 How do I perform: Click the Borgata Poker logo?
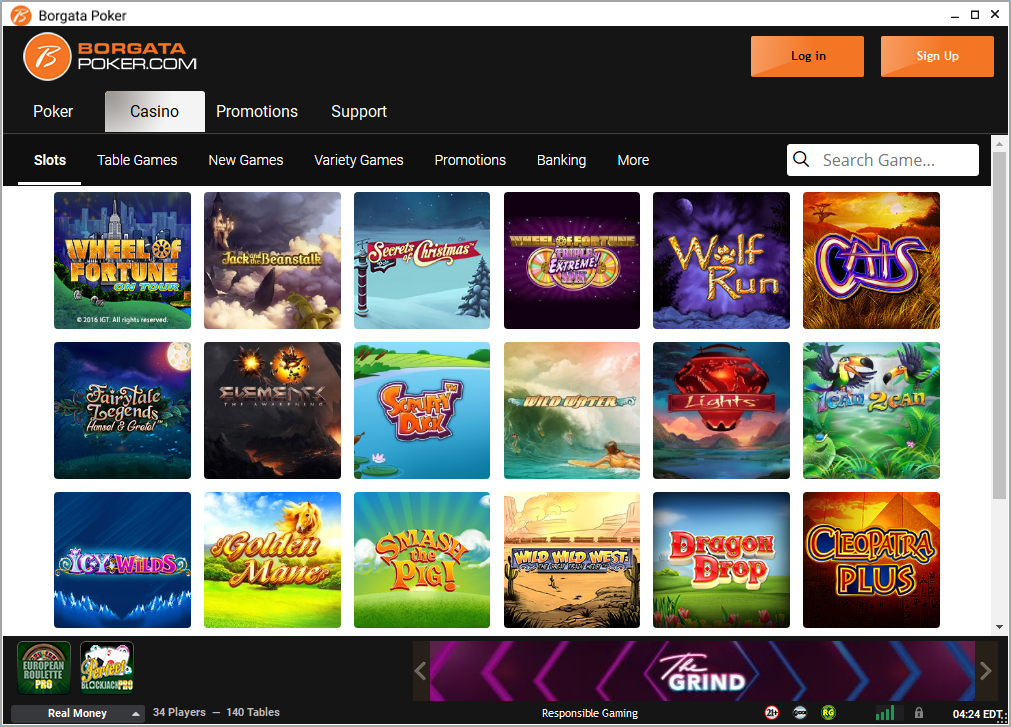click(110, 57)
